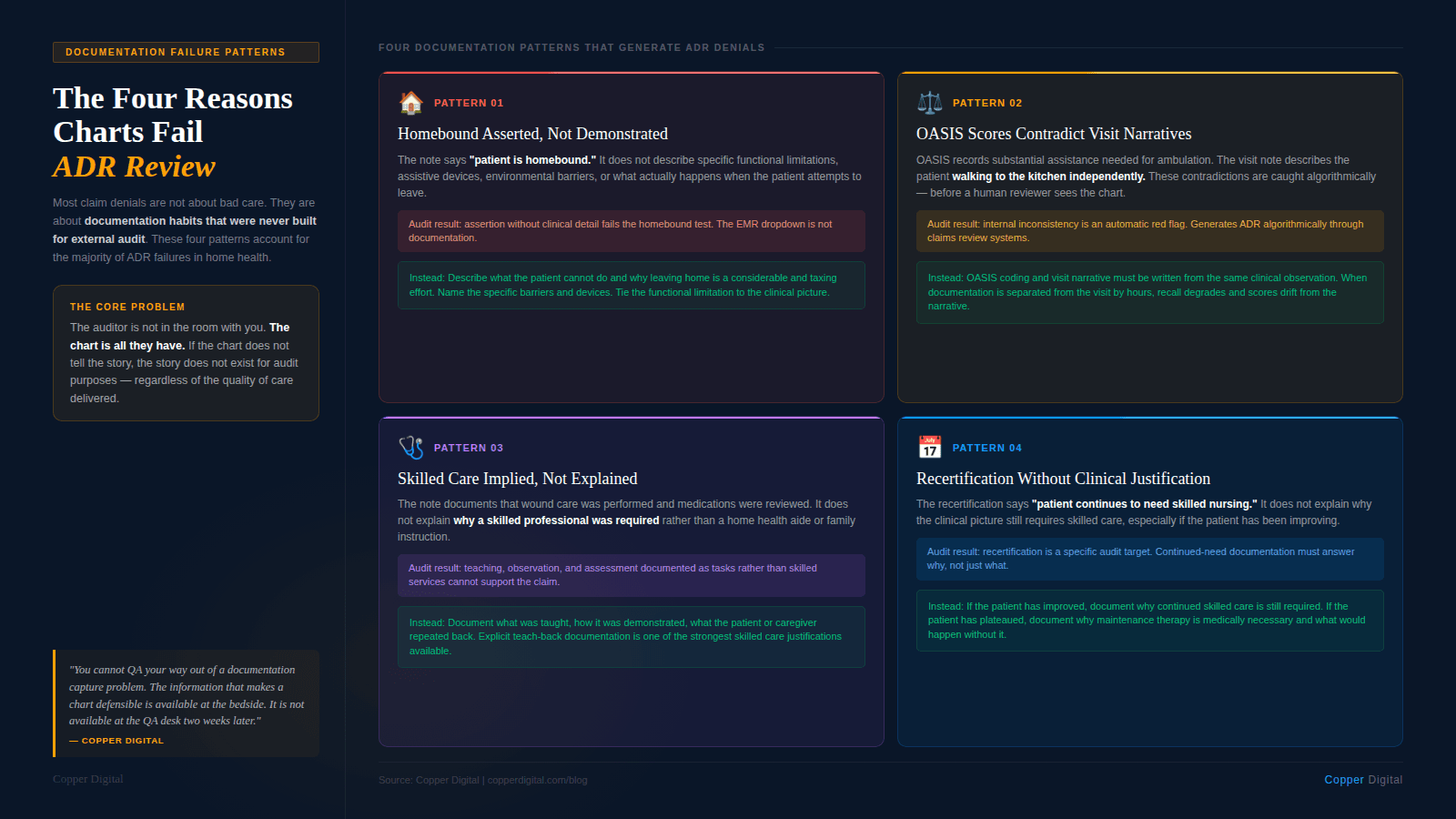This screenshot has width=1456, height=819.
Task: Click core problem text about the auditor
Action: (x=185, y=363)
